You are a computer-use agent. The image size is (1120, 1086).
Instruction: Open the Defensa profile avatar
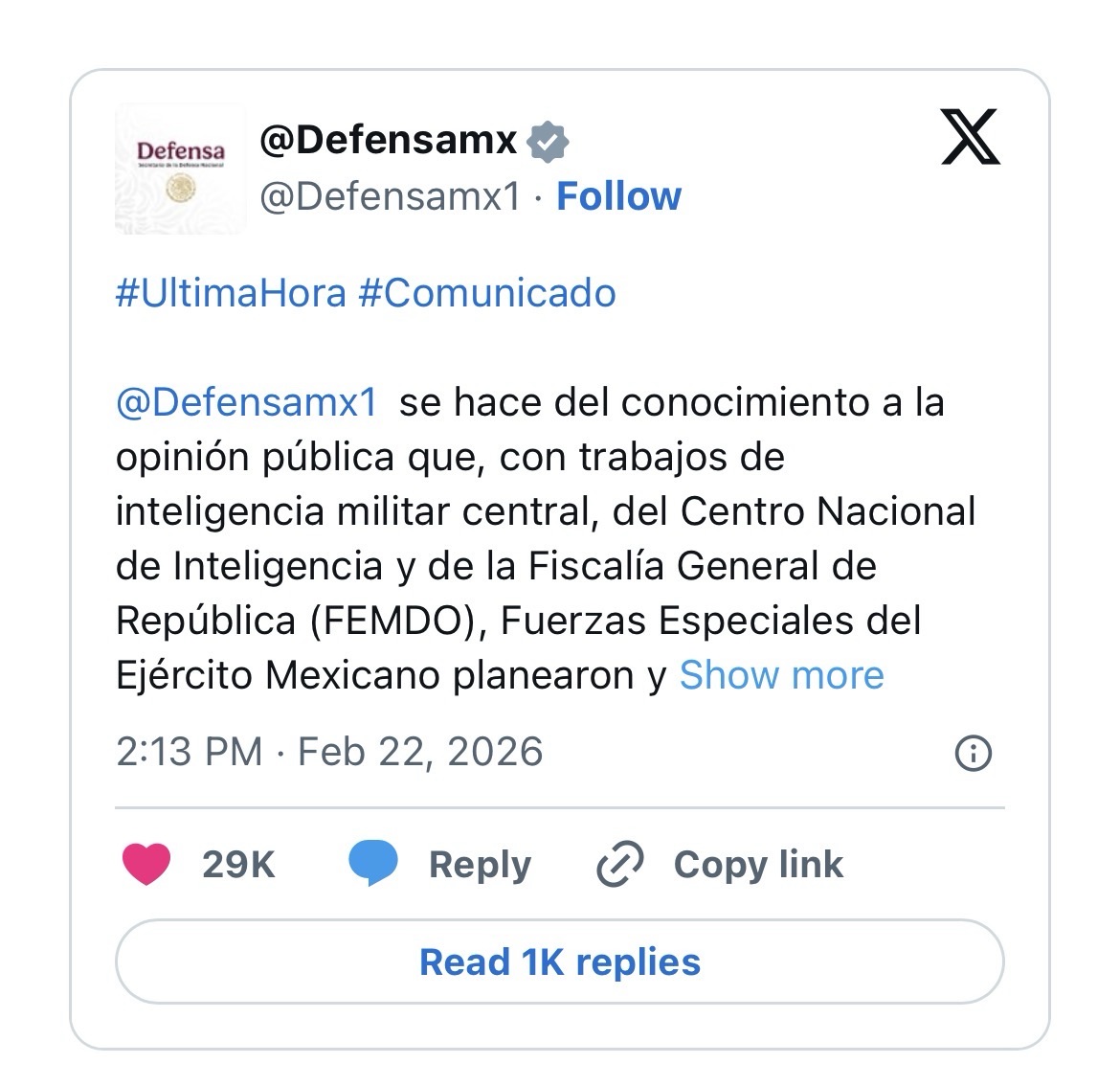[180, 169]
